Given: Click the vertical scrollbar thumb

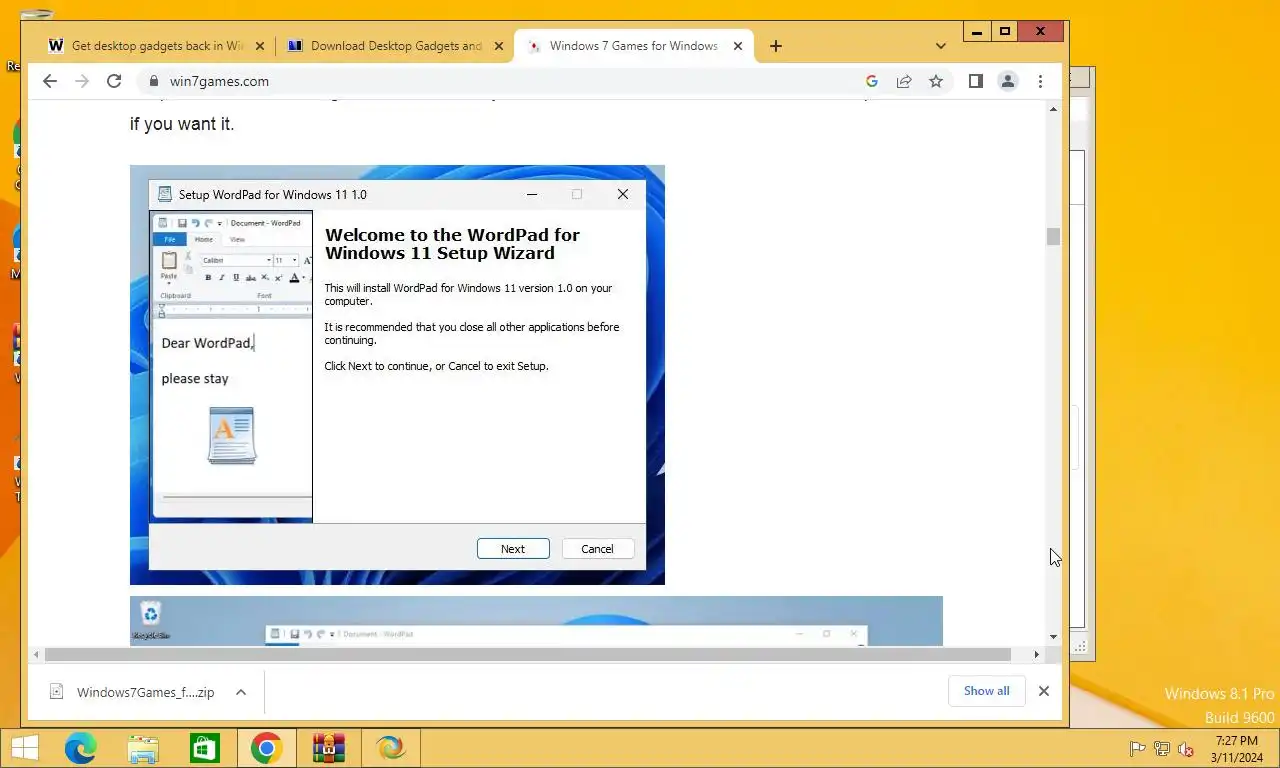Looking at the screenshot, I should coord(1053,236).
